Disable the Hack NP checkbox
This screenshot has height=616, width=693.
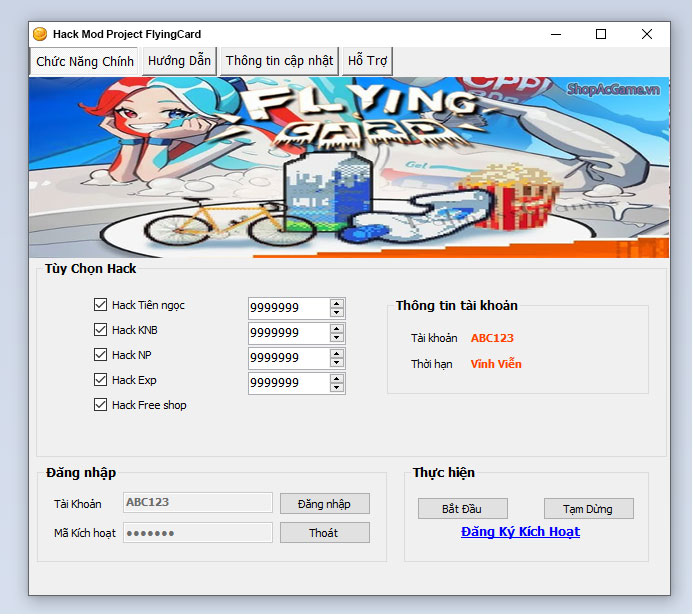[100, 354]
